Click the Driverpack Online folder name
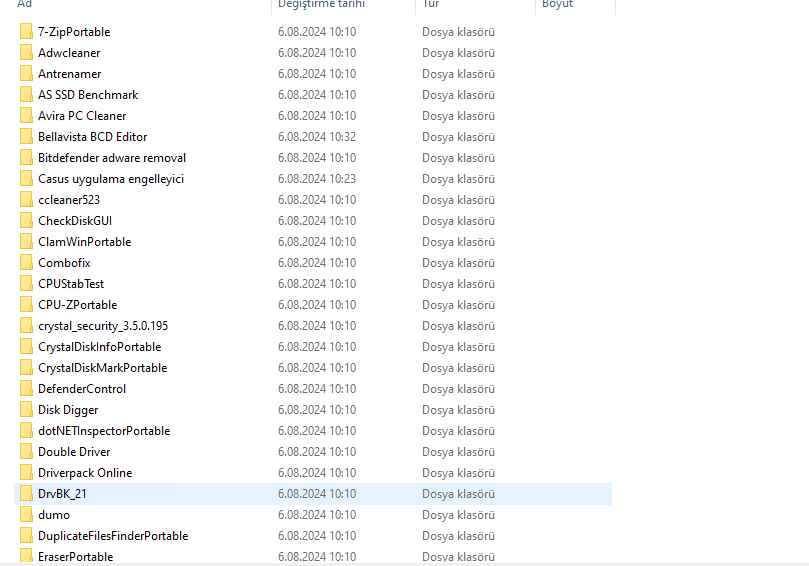The image size is (809, 566). click(x=85, y=473)
